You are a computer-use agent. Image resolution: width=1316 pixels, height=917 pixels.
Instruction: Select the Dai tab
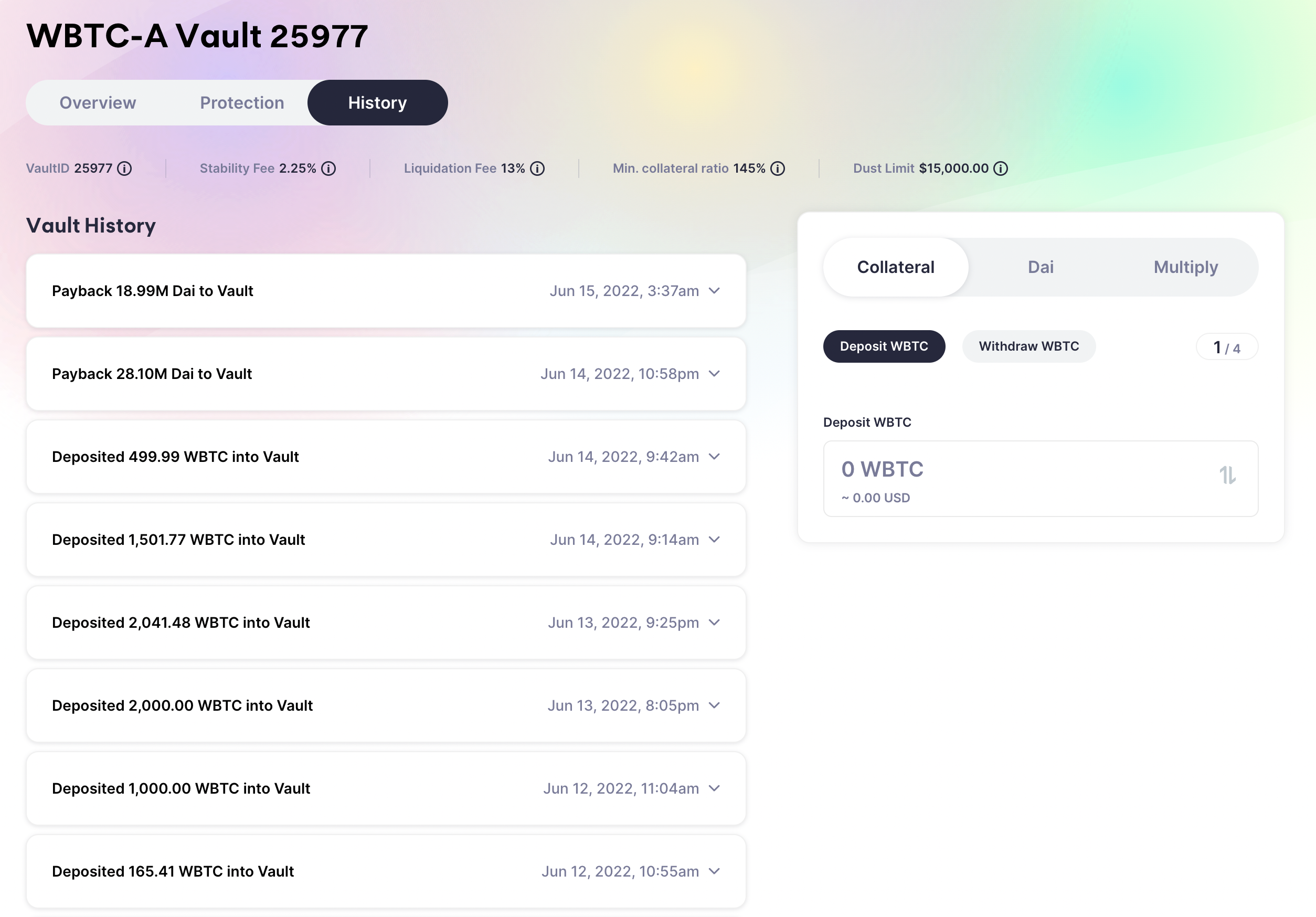1042,266
